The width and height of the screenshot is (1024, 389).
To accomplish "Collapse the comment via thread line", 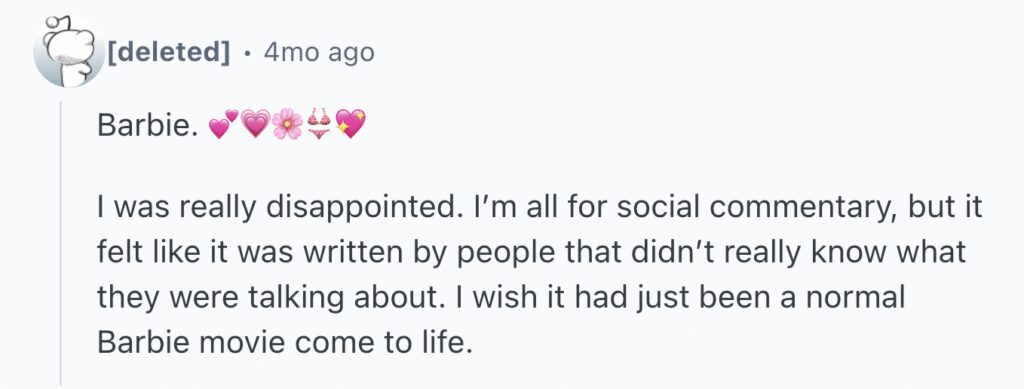I will click(61, 243).
